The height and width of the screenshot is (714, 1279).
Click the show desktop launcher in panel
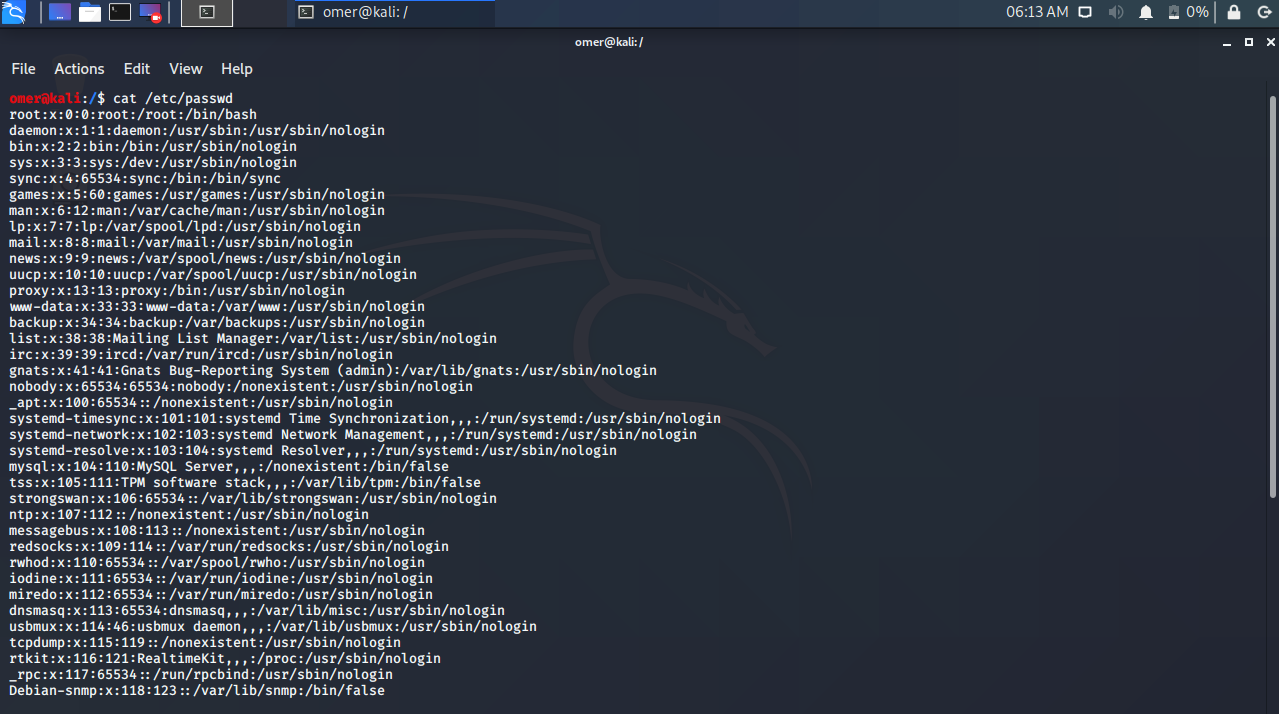click(60, 13)
